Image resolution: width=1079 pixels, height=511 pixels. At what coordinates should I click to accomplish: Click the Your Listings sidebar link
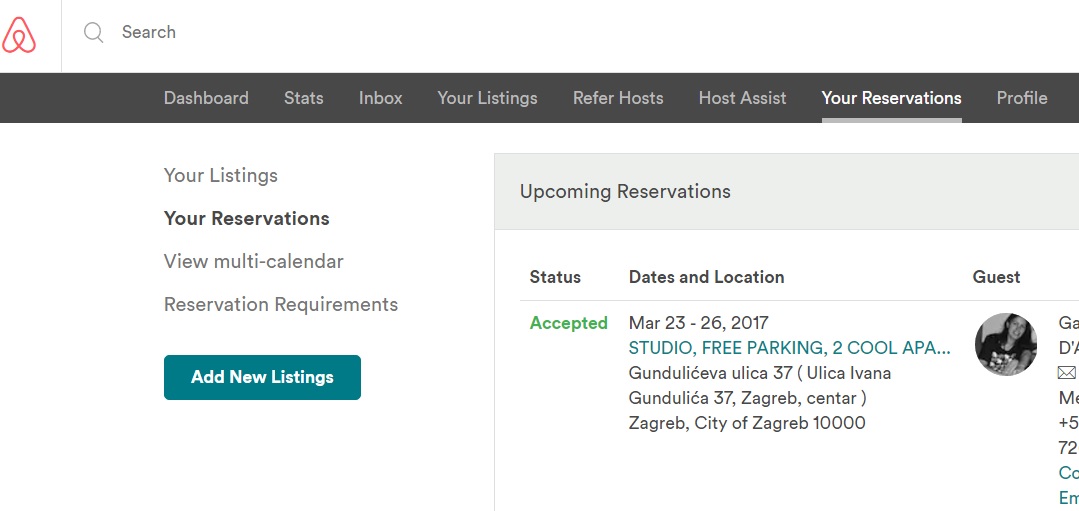pos(221,176)
